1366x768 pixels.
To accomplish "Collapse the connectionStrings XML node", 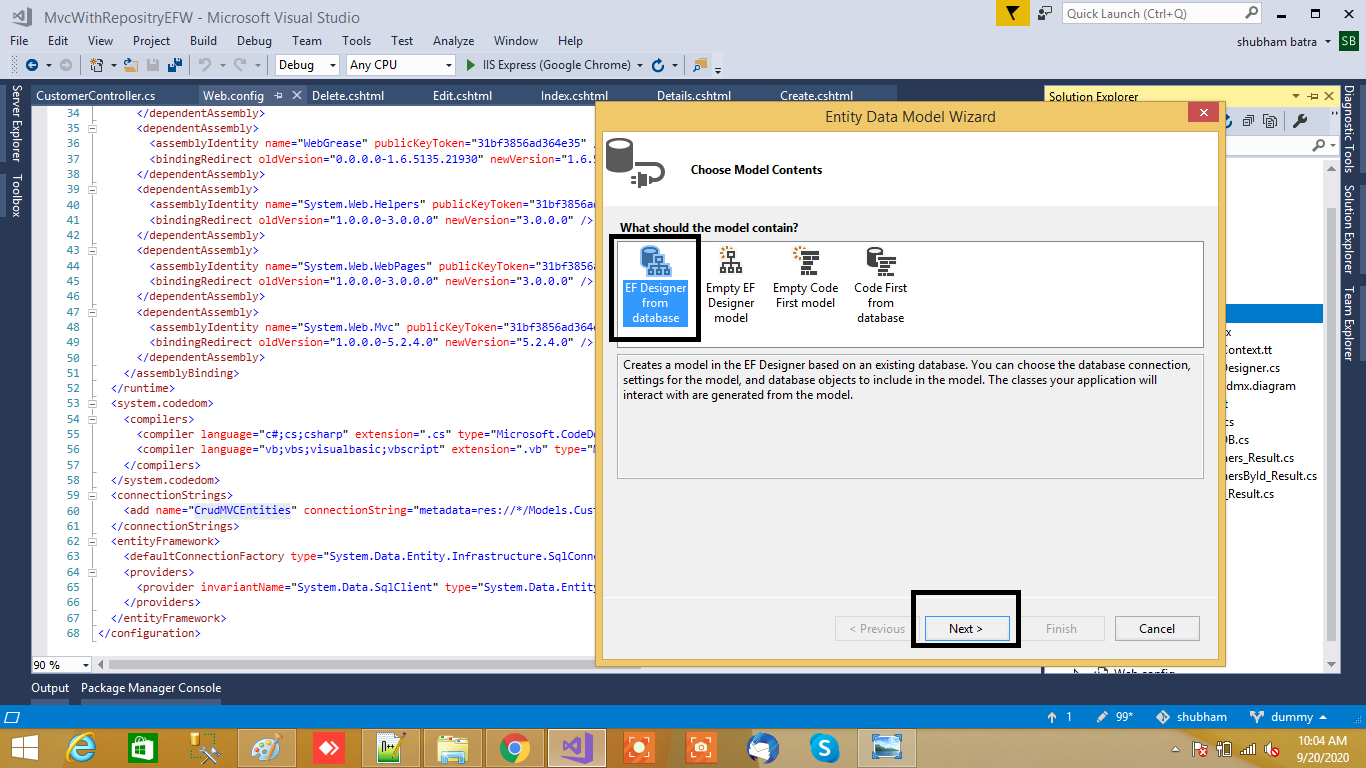I will [x=93, y=495].
